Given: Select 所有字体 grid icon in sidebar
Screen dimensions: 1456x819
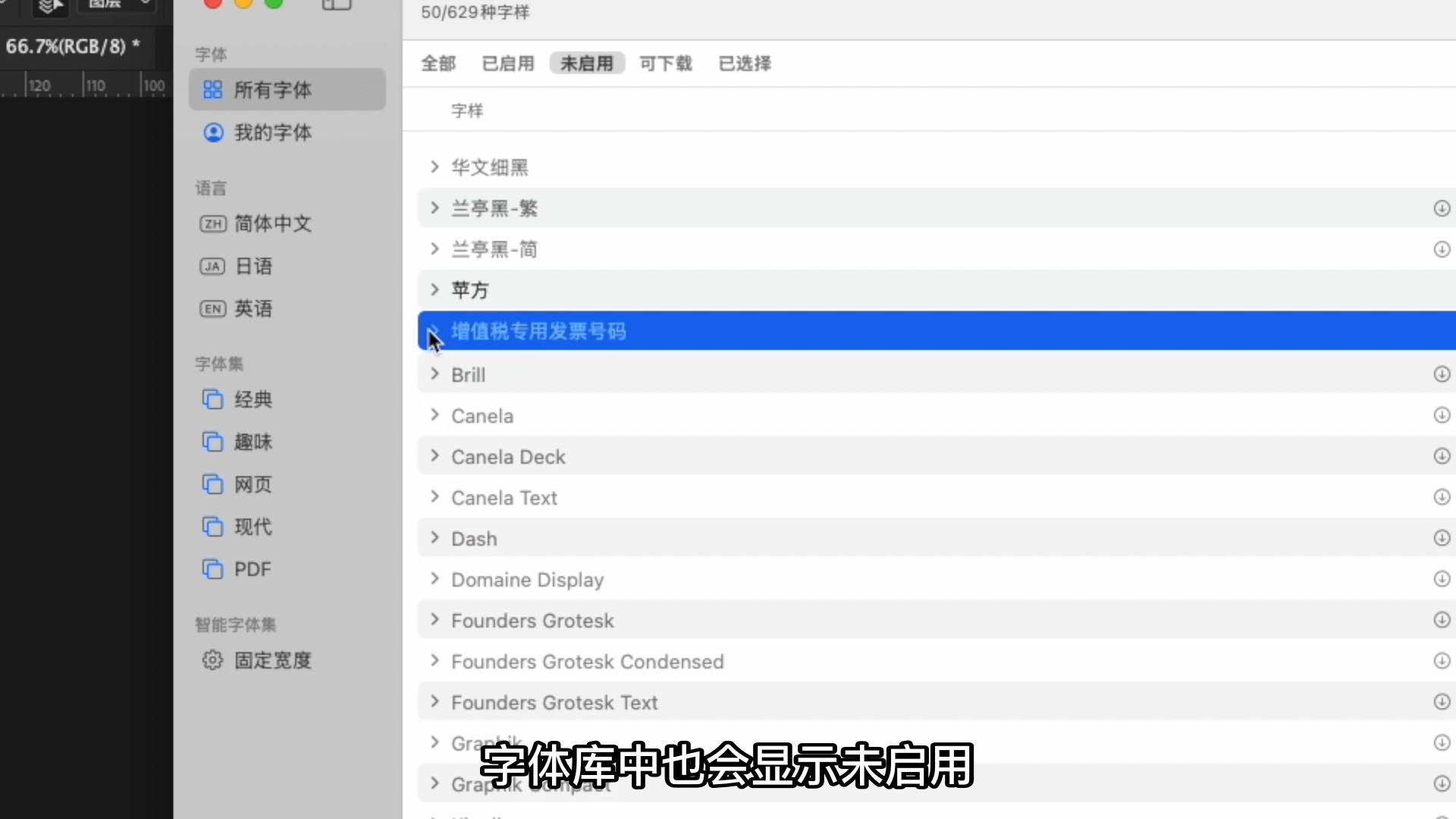Looking at the screenshot, I should 213,89.
